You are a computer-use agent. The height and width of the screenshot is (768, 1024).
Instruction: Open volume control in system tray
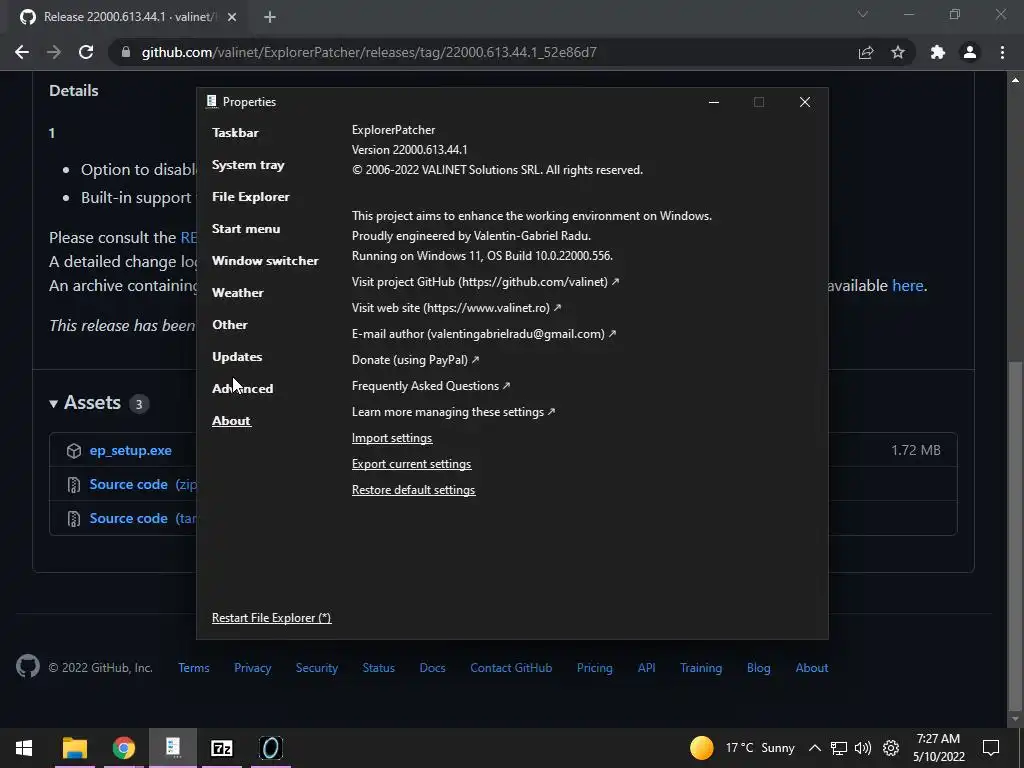tap(863, 748)
